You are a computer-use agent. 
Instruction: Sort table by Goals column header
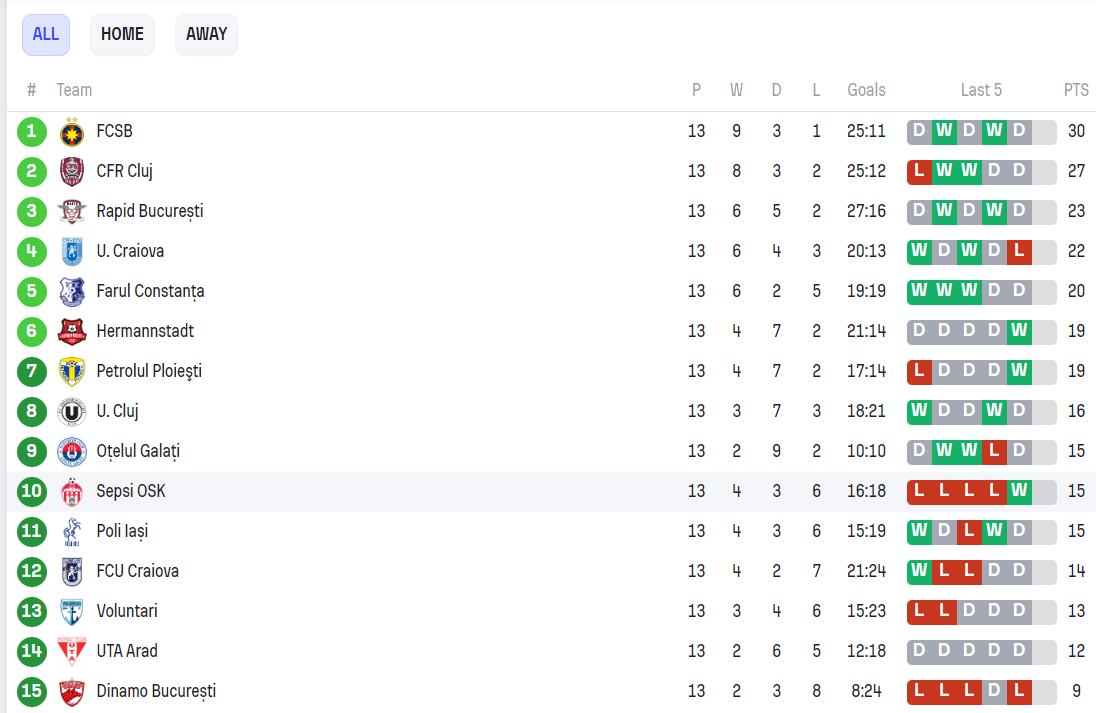pyautogui.click(x=866, y=90)
